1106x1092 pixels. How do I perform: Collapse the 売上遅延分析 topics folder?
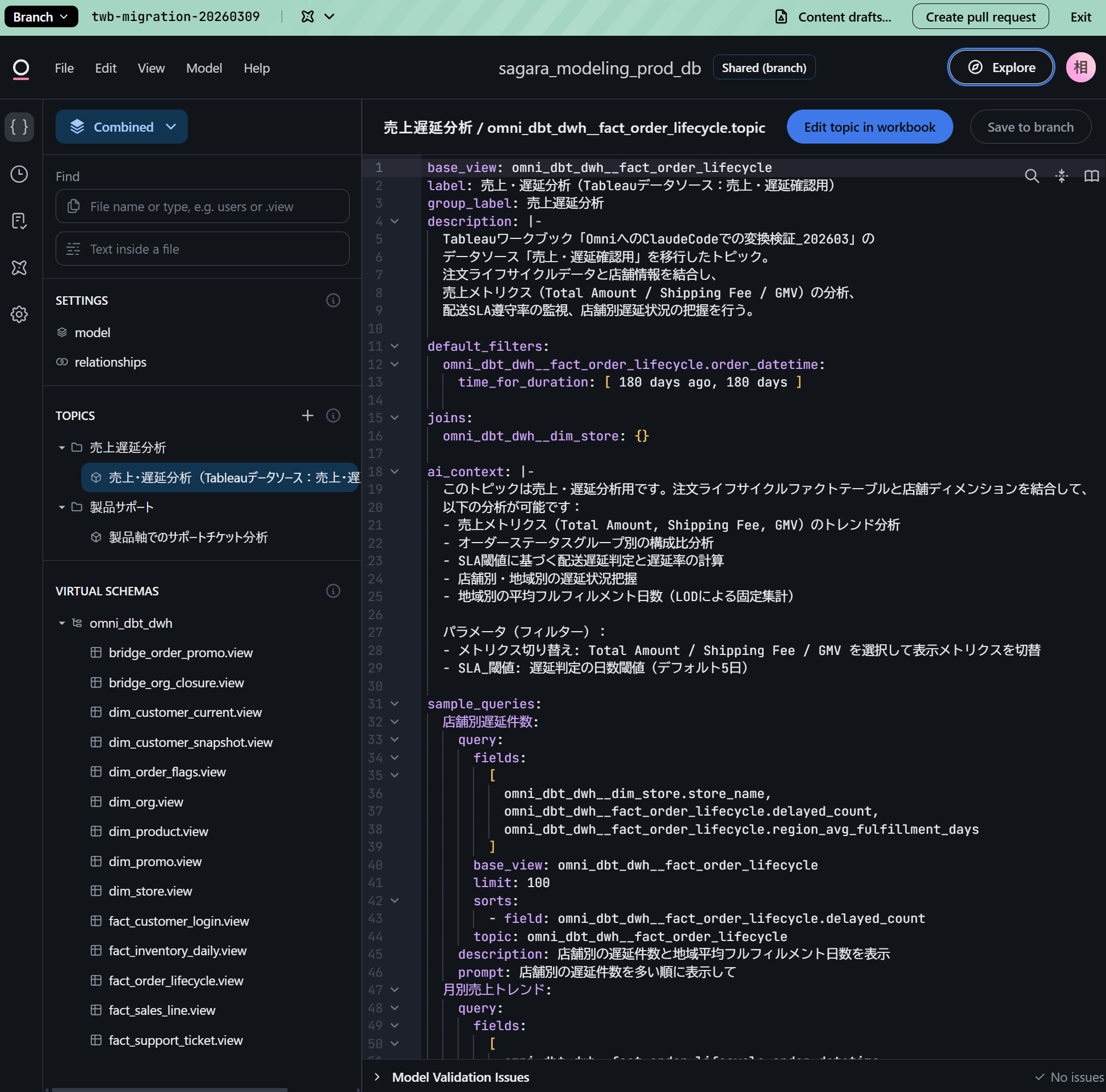[x=62, y=448]
